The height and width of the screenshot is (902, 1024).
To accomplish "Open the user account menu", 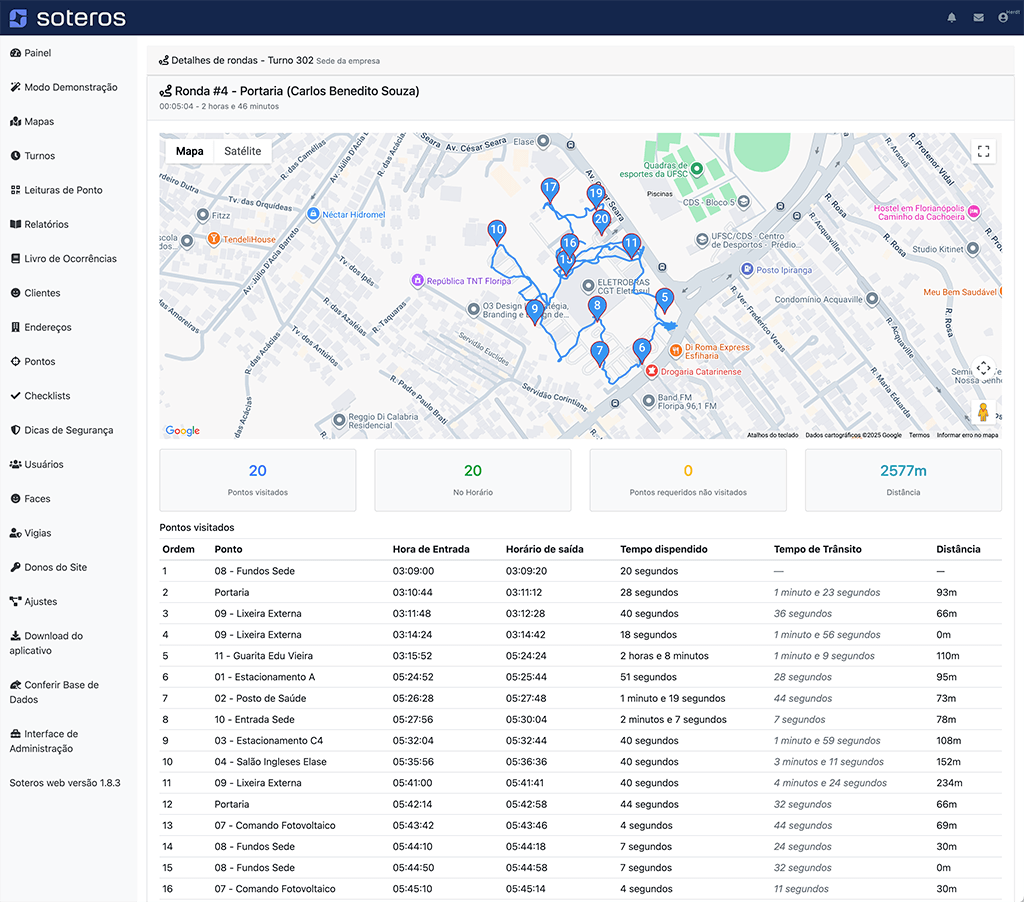I will pyautogui.click(x=1003, y=18).
